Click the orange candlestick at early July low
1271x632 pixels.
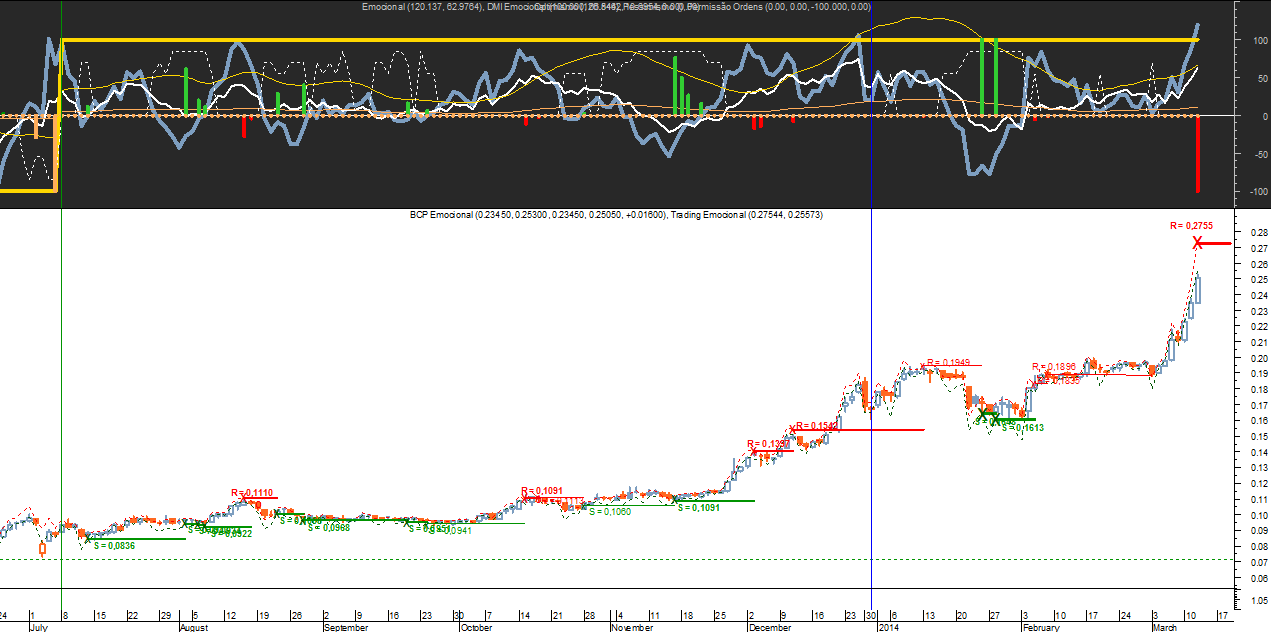coord(43,548)
